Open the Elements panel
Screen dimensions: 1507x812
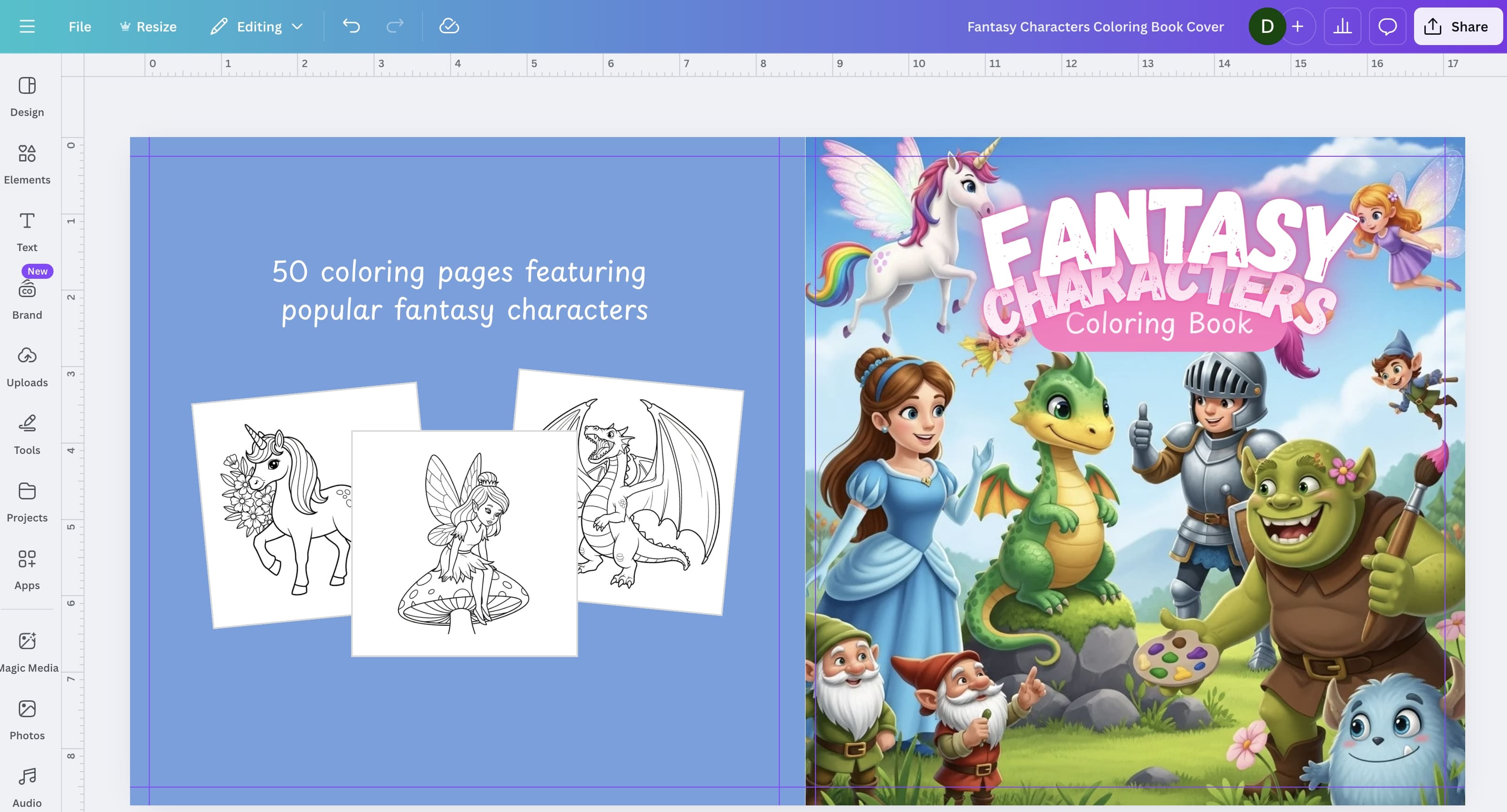click(27, 164)
